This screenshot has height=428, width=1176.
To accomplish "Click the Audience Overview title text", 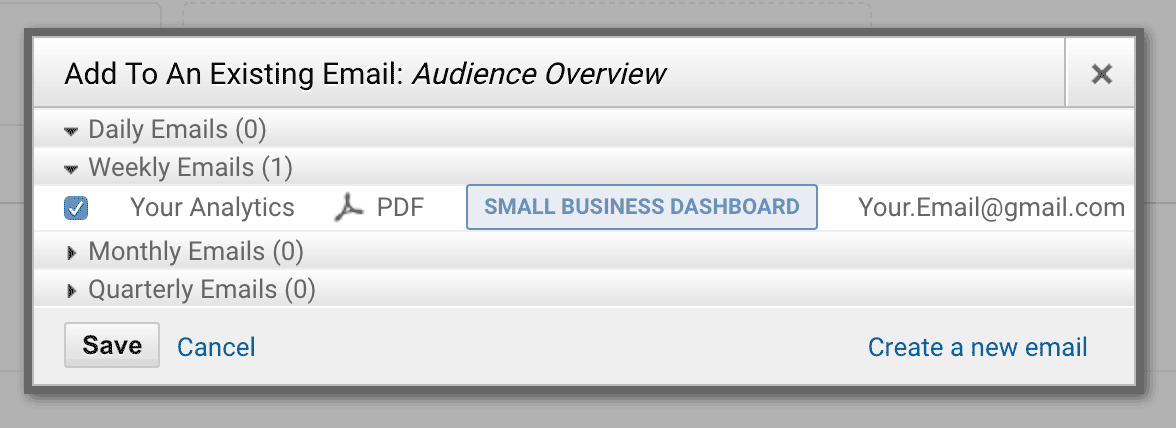I will [538, 73].
